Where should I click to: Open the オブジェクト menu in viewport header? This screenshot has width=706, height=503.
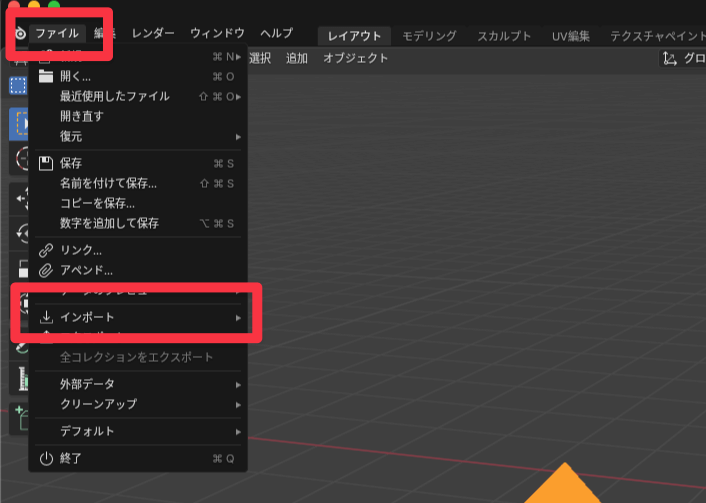[356, 59]
